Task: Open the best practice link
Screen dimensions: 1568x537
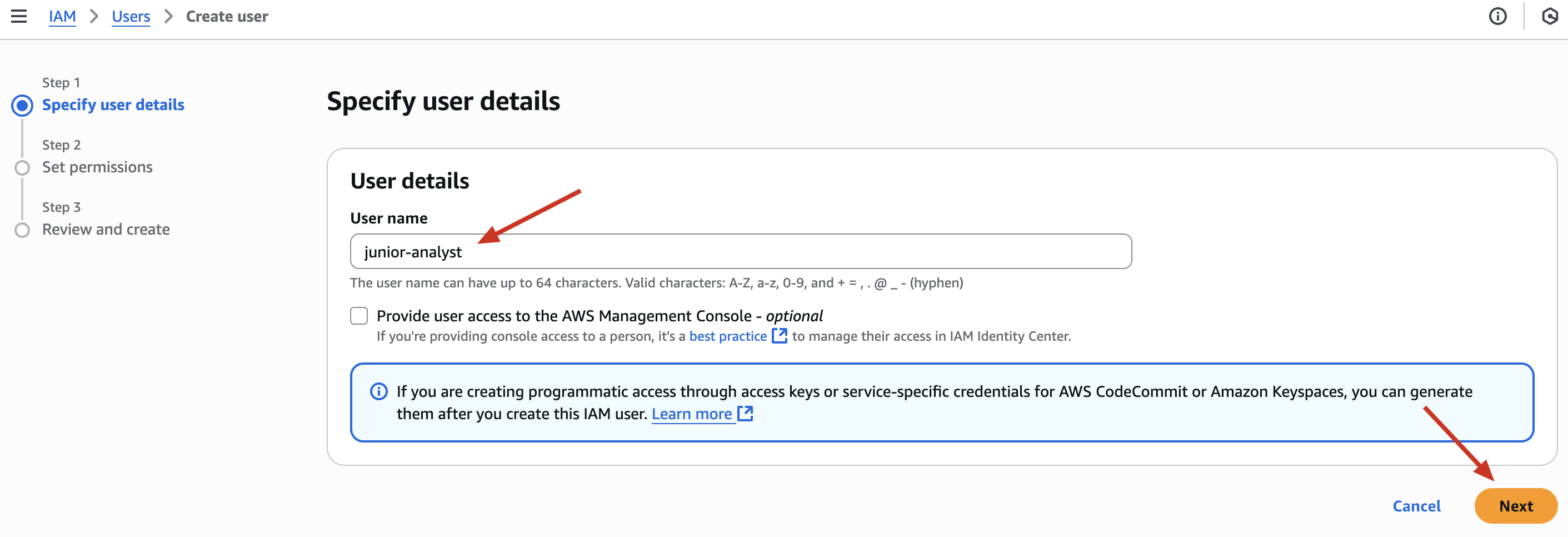Action: tap(728, 336)
